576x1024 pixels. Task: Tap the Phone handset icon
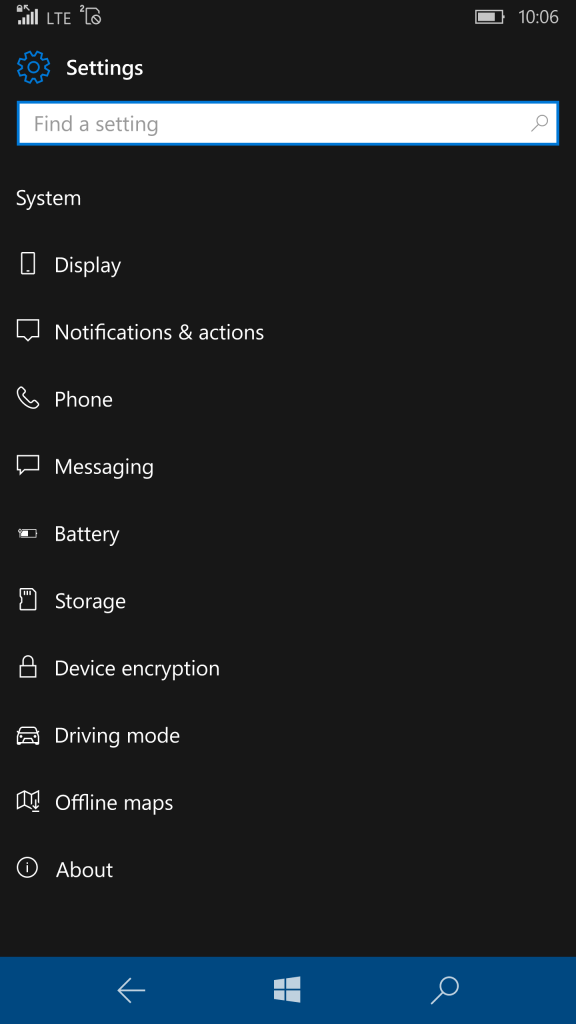pos(27,398)
